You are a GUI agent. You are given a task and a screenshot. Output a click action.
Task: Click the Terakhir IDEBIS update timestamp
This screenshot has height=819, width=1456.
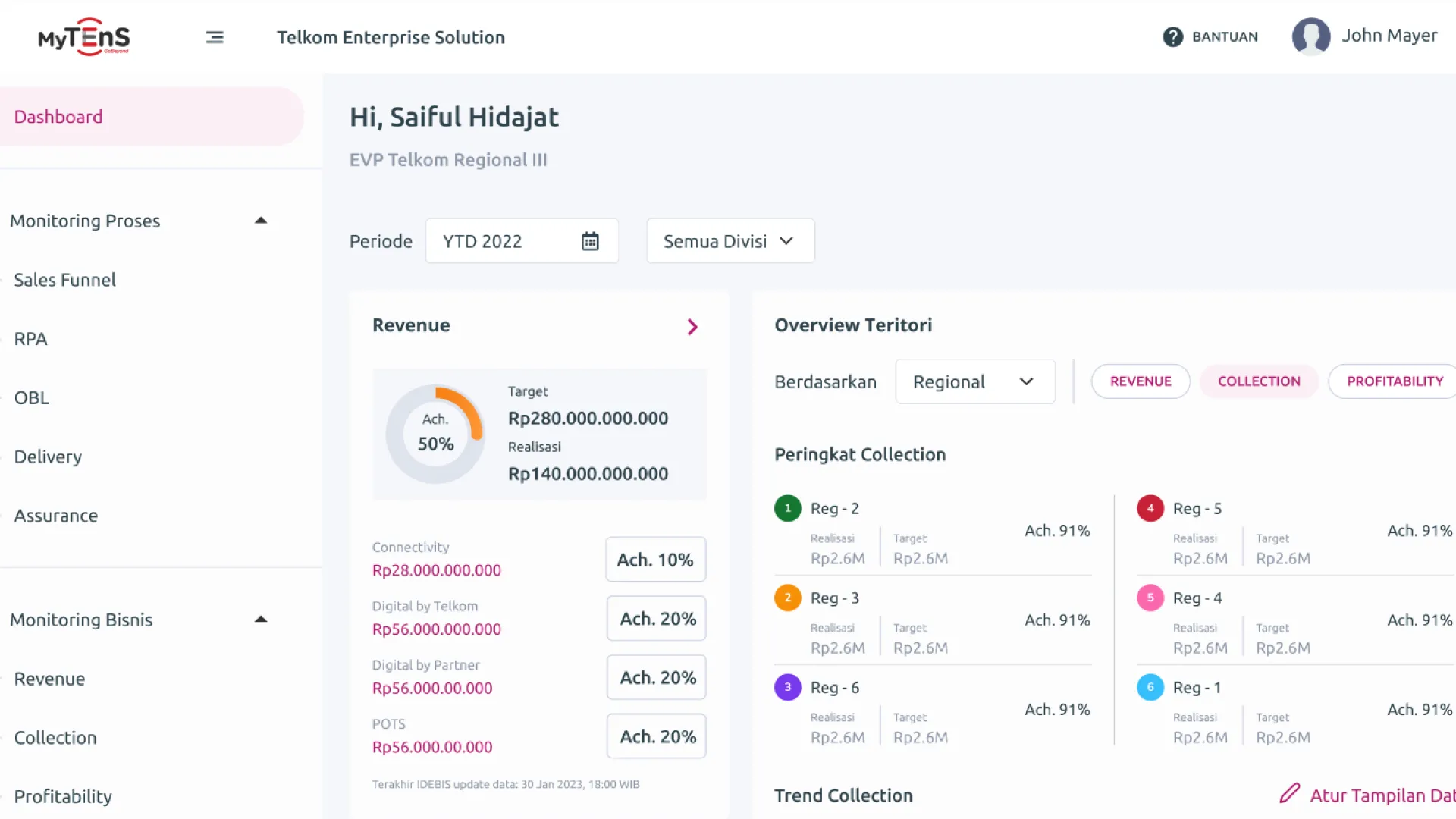pyautogui.click(x=506, y=785)
